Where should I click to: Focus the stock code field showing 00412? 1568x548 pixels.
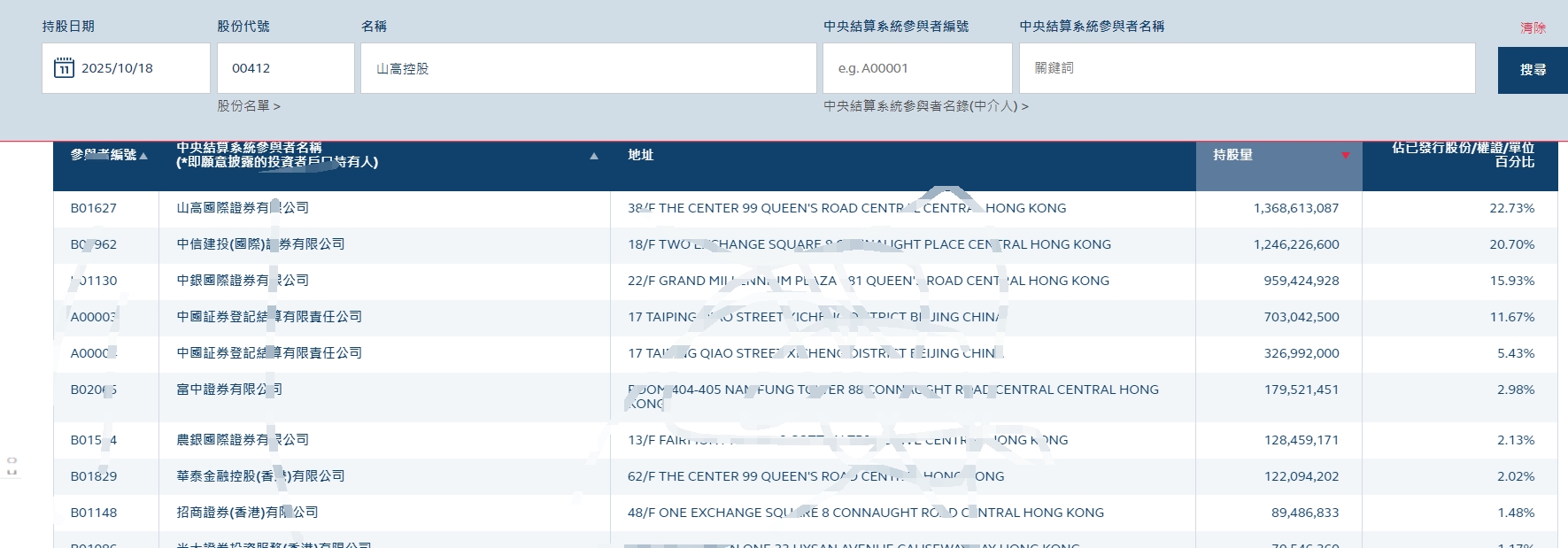click(286, 68)
